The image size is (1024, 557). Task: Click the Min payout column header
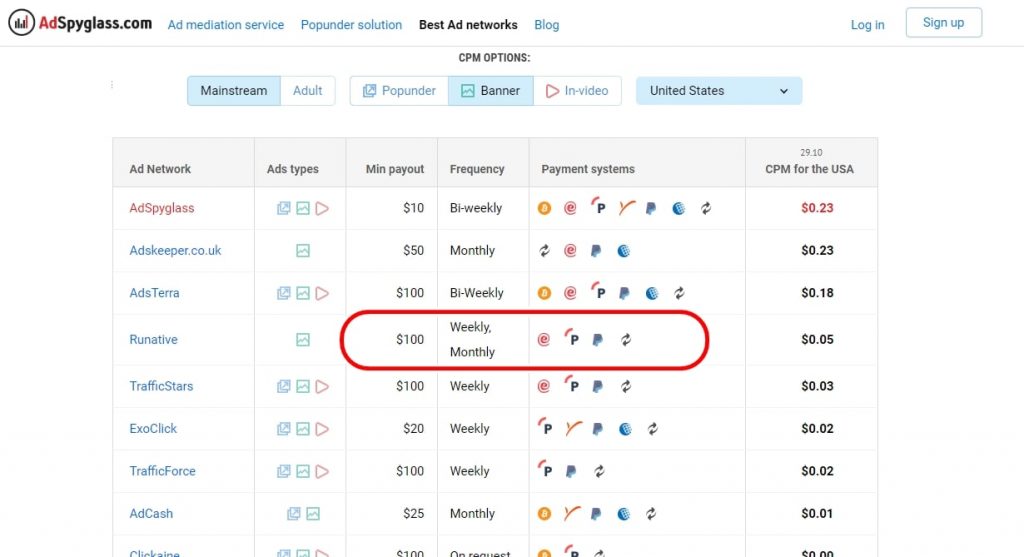[394, 169]
